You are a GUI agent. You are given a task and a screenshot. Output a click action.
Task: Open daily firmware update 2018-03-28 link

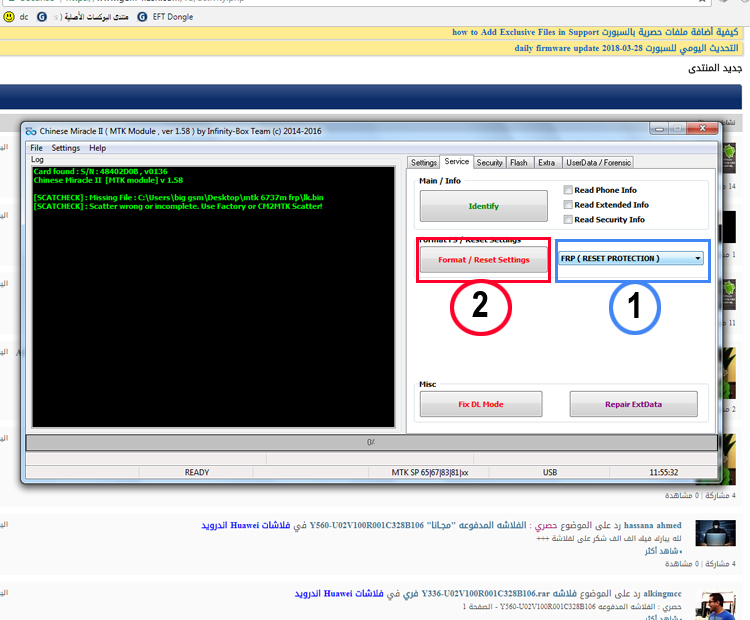click(x=626, y=48)
